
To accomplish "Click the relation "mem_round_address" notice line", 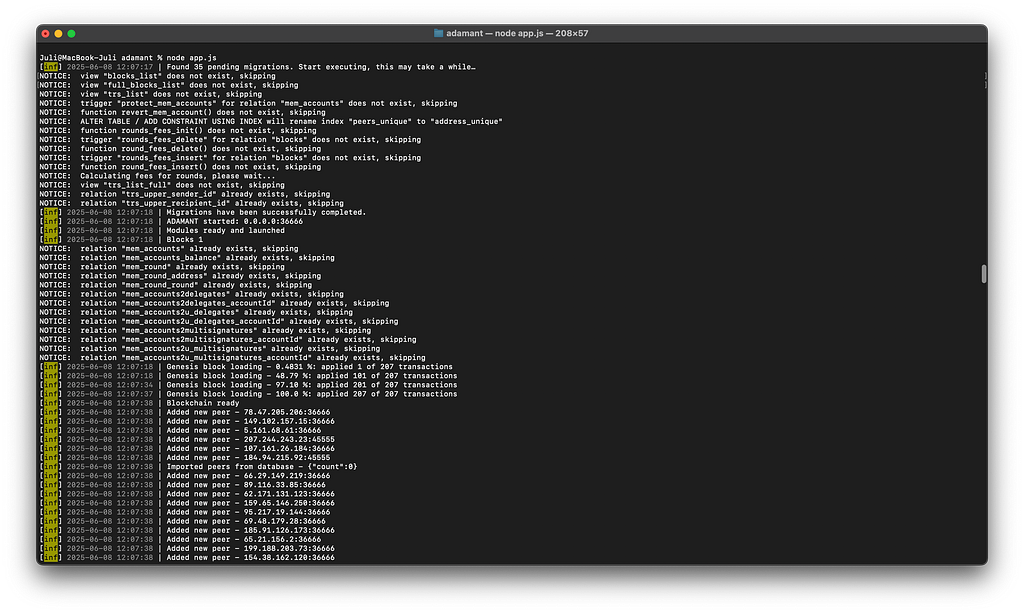I will [180, 276].
